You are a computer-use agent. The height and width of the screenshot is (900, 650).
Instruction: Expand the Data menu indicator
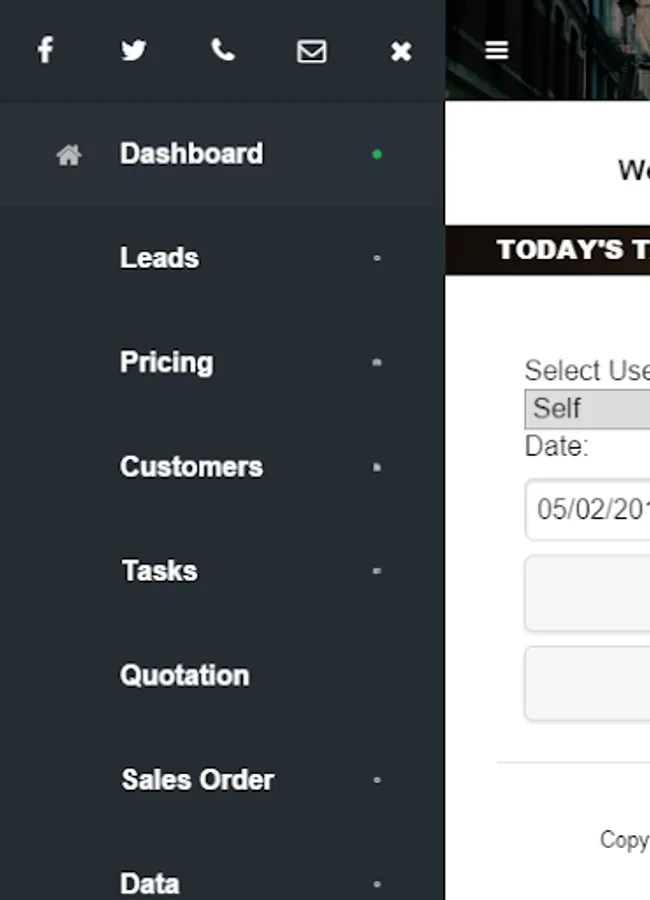click(377, 884)
